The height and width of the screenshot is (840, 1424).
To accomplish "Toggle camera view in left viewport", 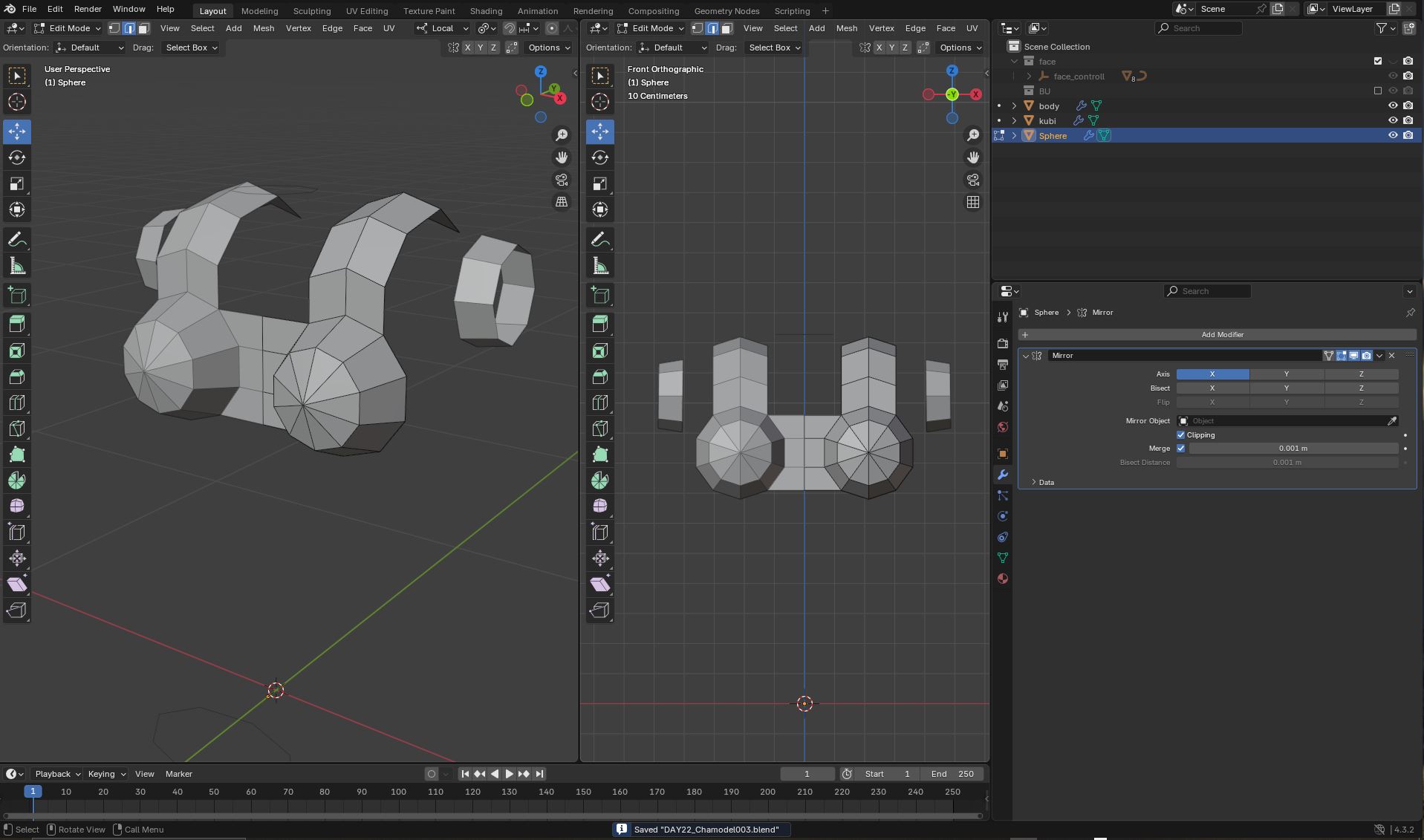I will (x=562, y=180).
